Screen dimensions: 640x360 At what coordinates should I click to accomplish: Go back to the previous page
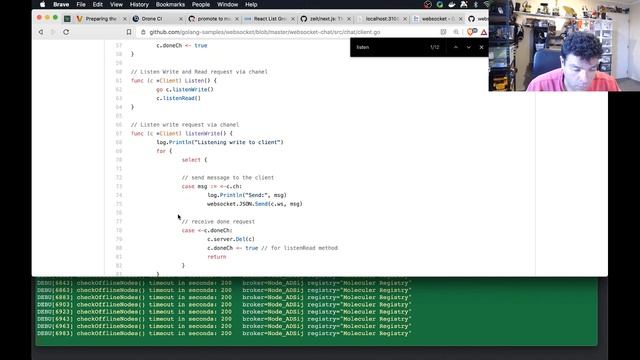click(41, 32)
